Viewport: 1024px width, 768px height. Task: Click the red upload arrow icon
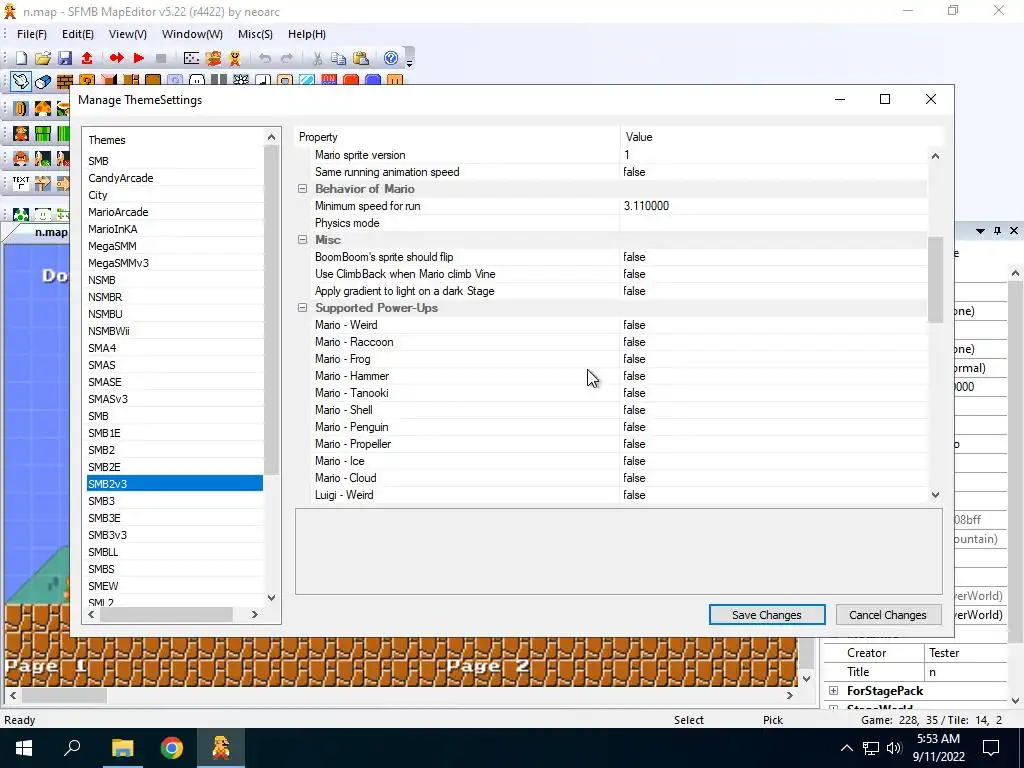[87, 58]
